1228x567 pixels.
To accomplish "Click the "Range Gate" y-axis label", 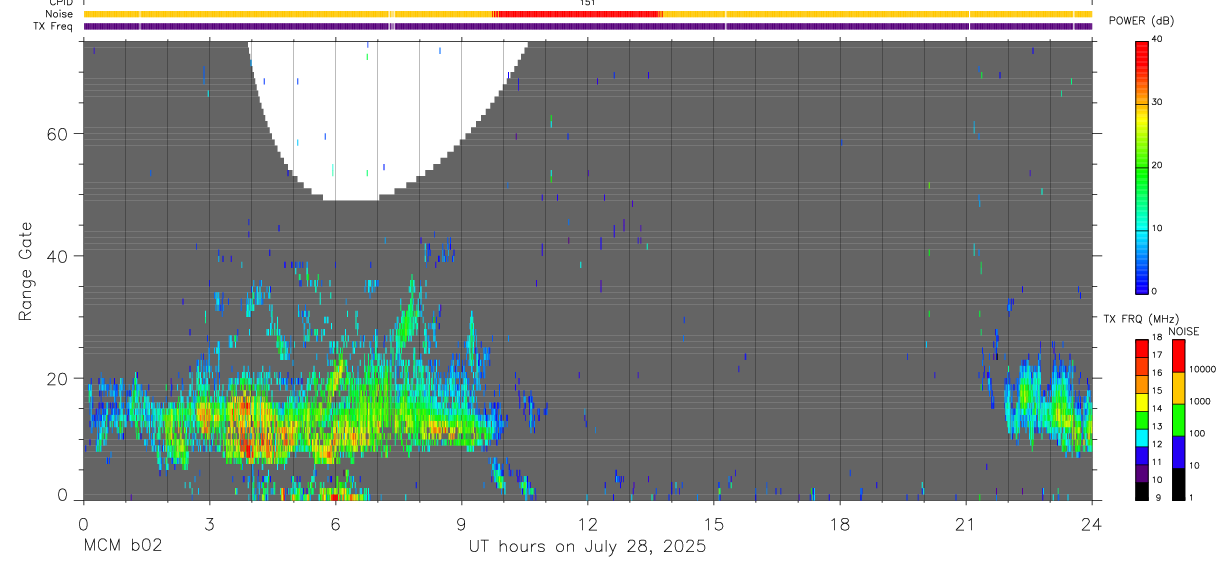I will tap(26, 271).
